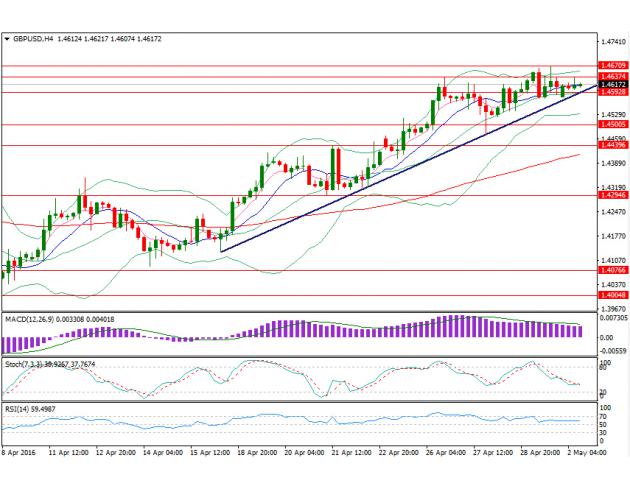
Task: Click the 18 Apr 20:00 time label
Action: pyautogui.click(x=257, y=453)
